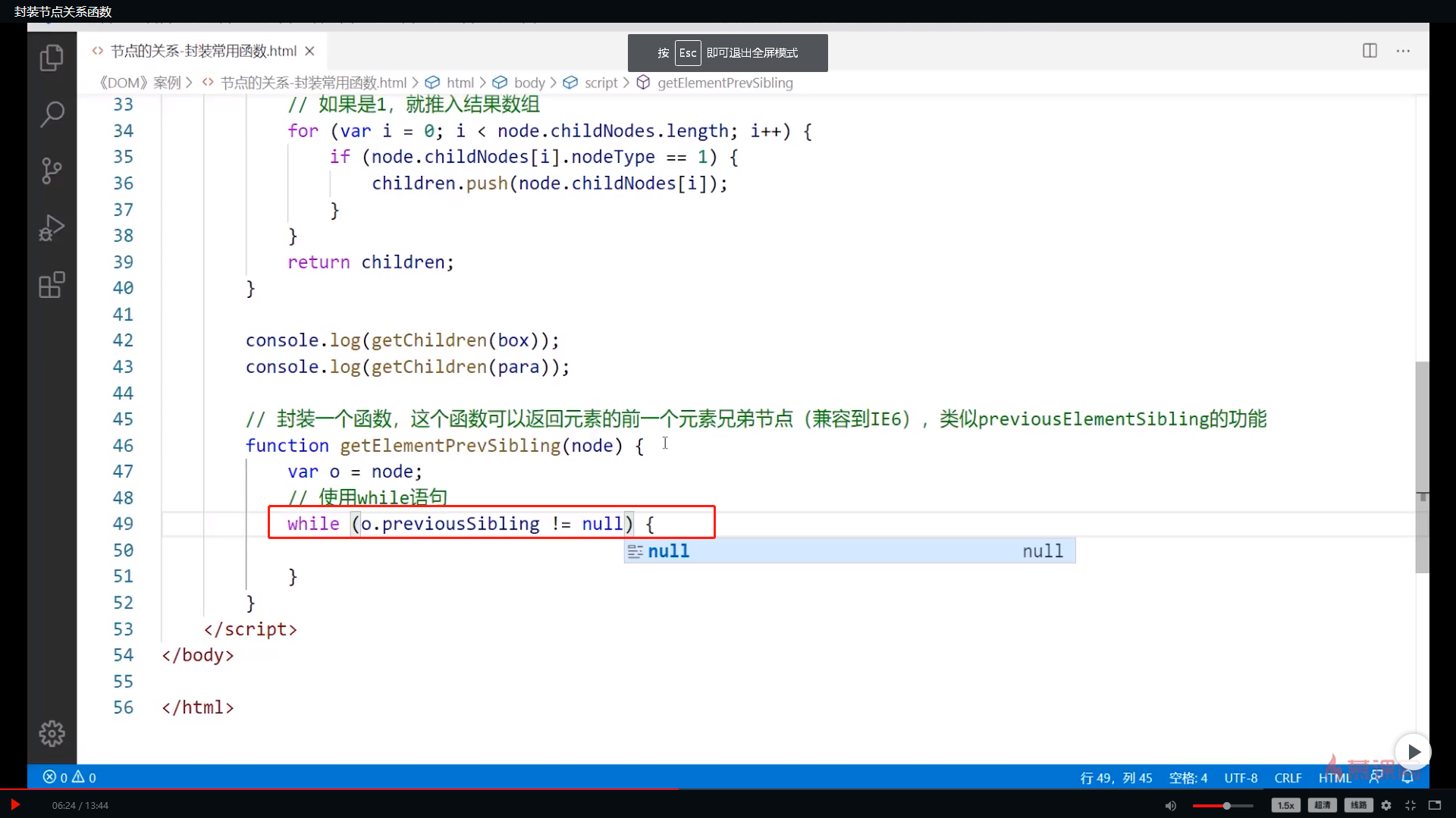1456x818 pixels.
Task: Mute the video with speaker icon
Action: pos(1170,805)
